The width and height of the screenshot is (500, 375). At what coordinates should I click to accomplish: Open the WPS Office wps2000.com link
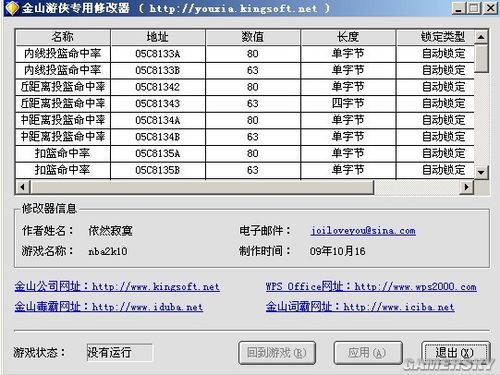click(371, 287)
